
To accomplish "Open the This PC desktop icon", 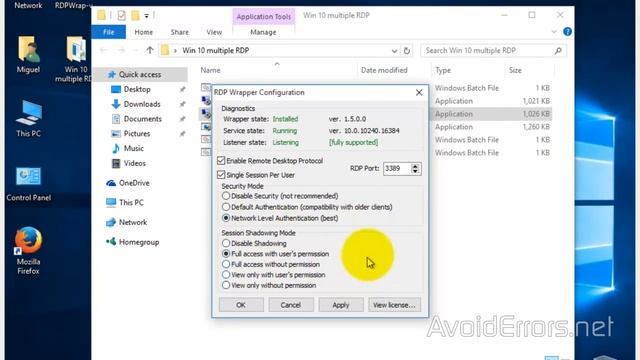I will click(x=28, y=118).
